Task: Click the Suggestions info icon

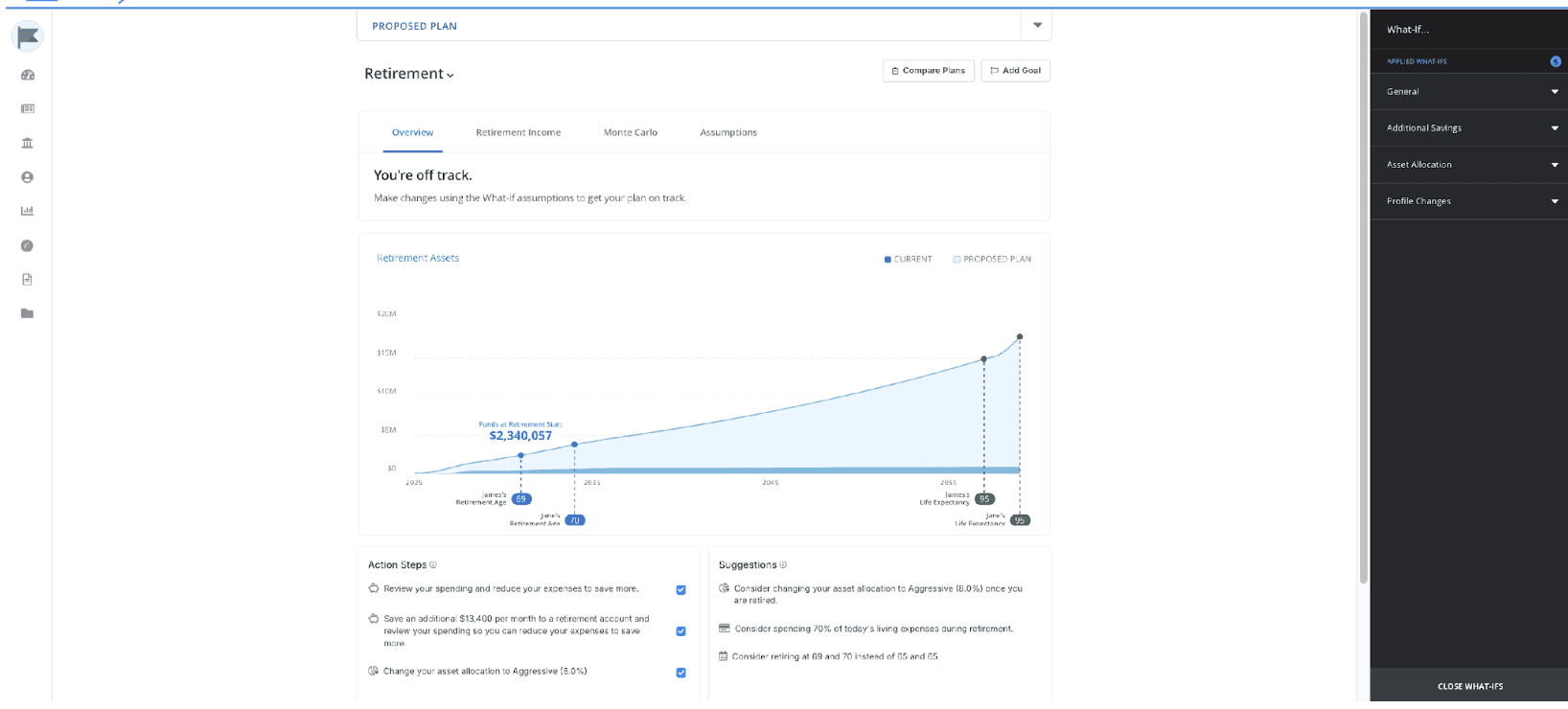Action: point(783,565)
